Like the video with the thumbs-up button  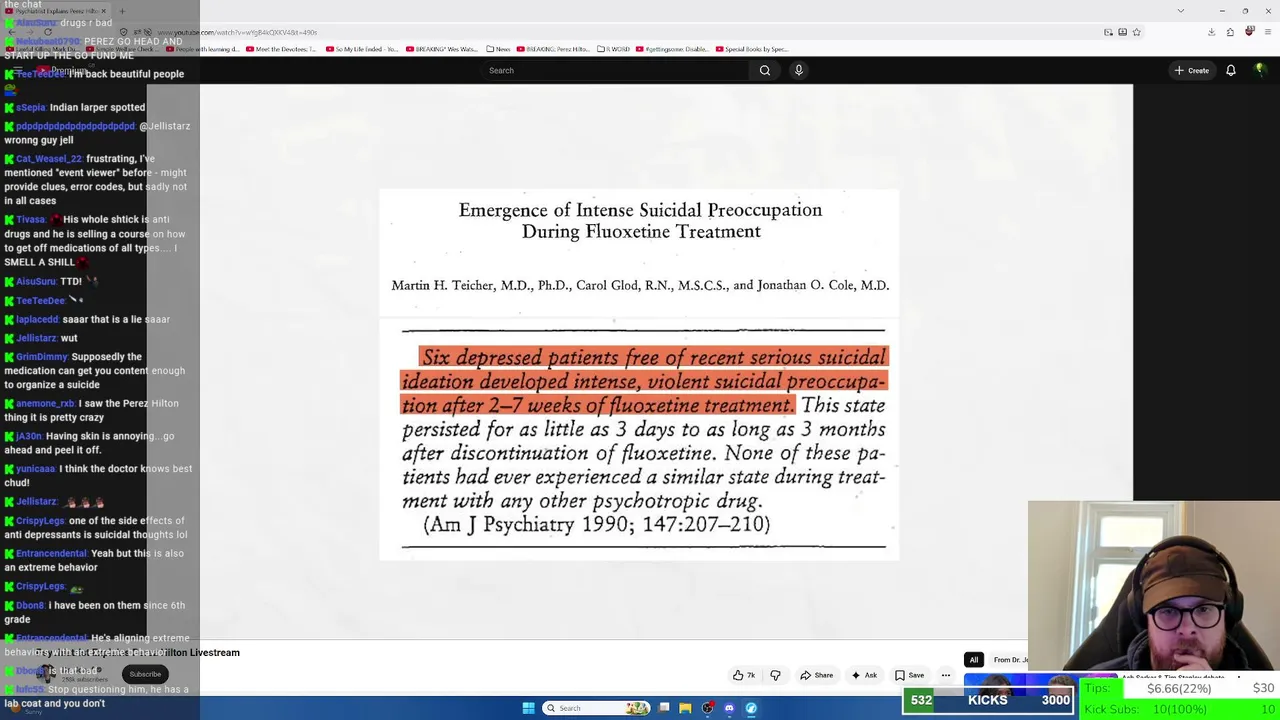coord(744,675)
